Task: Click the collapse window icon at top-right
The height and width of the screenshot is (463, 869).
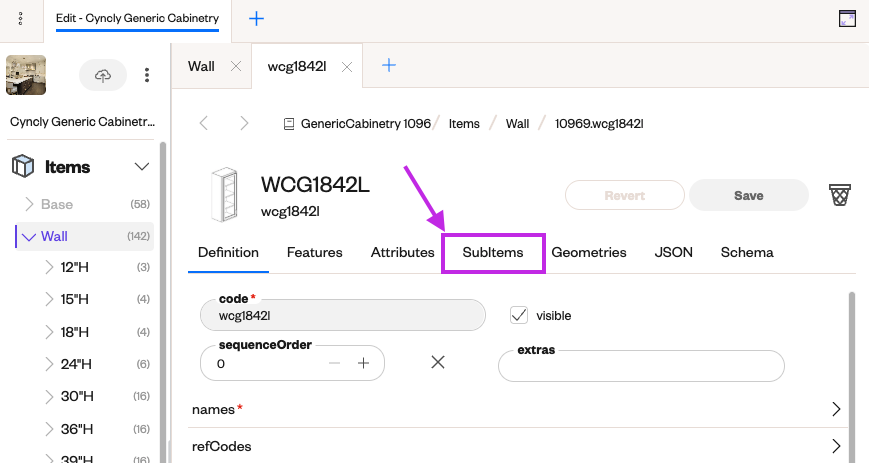Action: click(x=847, y=18)
